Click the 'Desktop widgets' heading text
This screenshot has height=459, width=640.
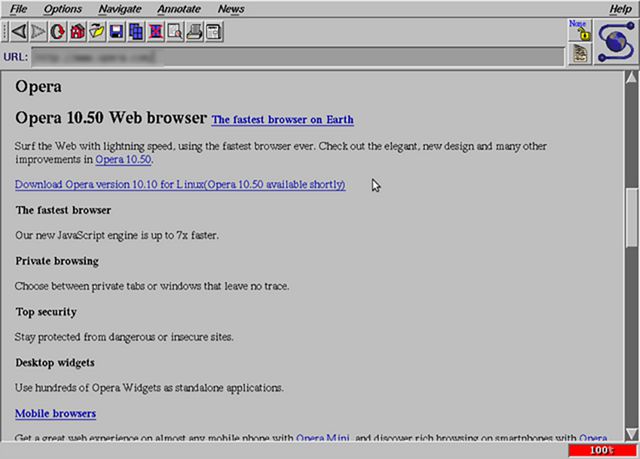pyautogui.click(x=55, y=363)
